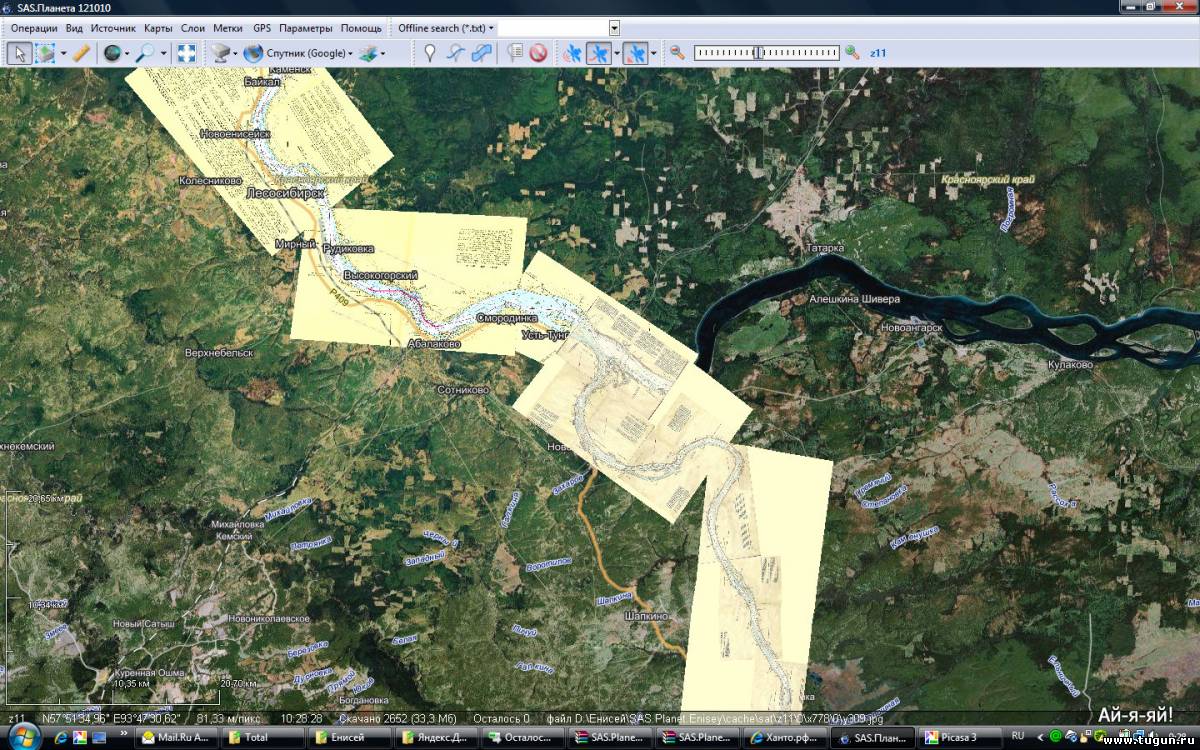The width and height of the screenshot is (1200, 750).
Task: Switch to the Mail.Ru taskbar window
Action: 177,738
